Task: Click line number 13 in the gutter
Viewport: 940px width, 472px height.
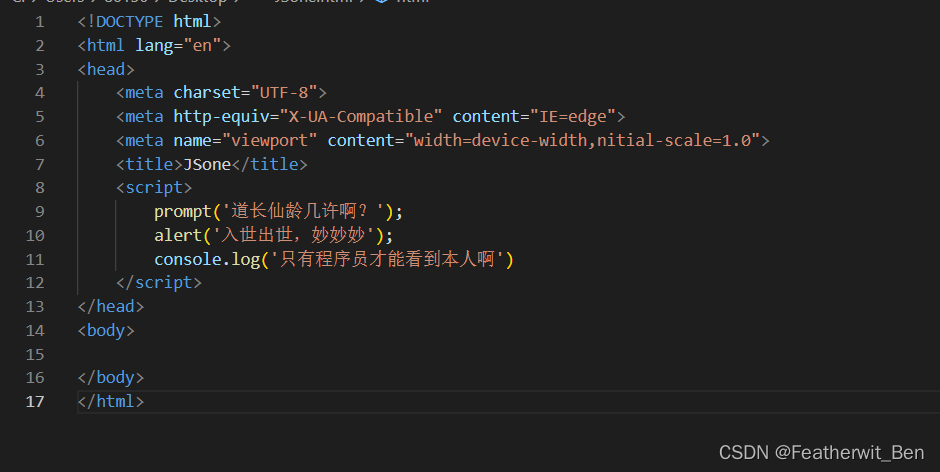Action: click(35, 306)
